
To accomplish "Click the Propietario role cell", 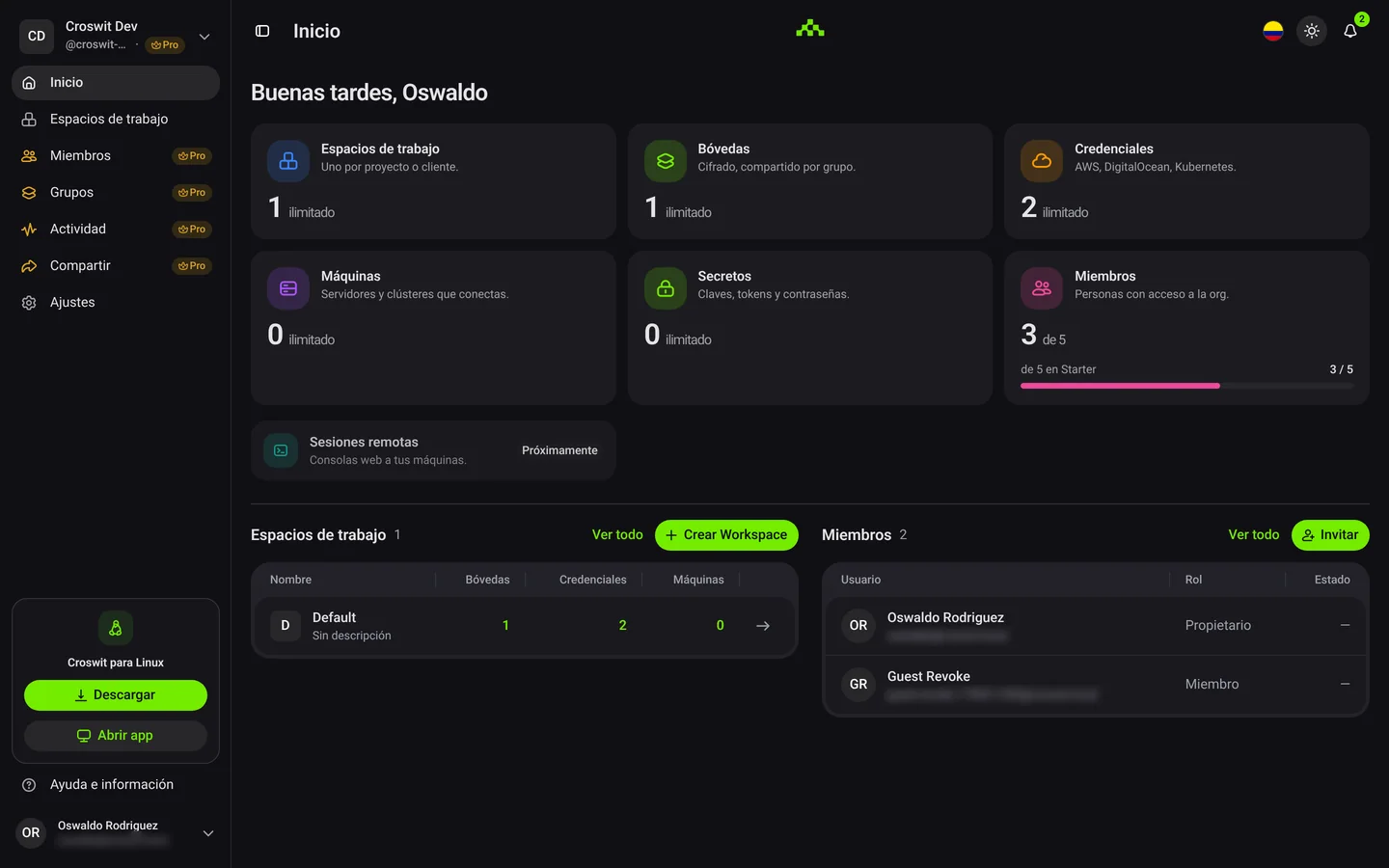I will pyautogui.click(x=1218, y=626).
